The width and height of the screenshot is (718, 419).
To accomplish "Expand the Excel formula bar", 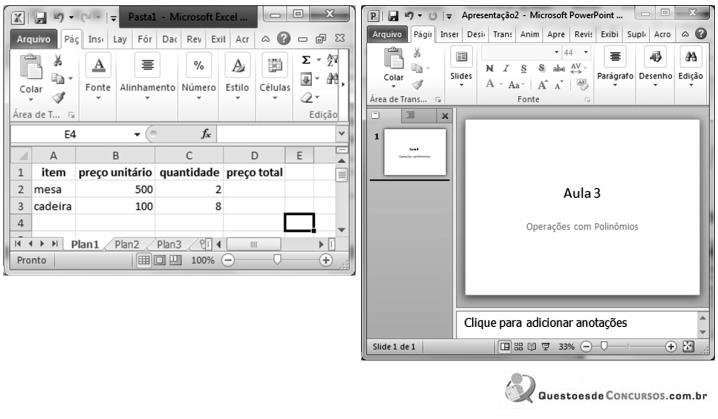I will coord(341,133).
